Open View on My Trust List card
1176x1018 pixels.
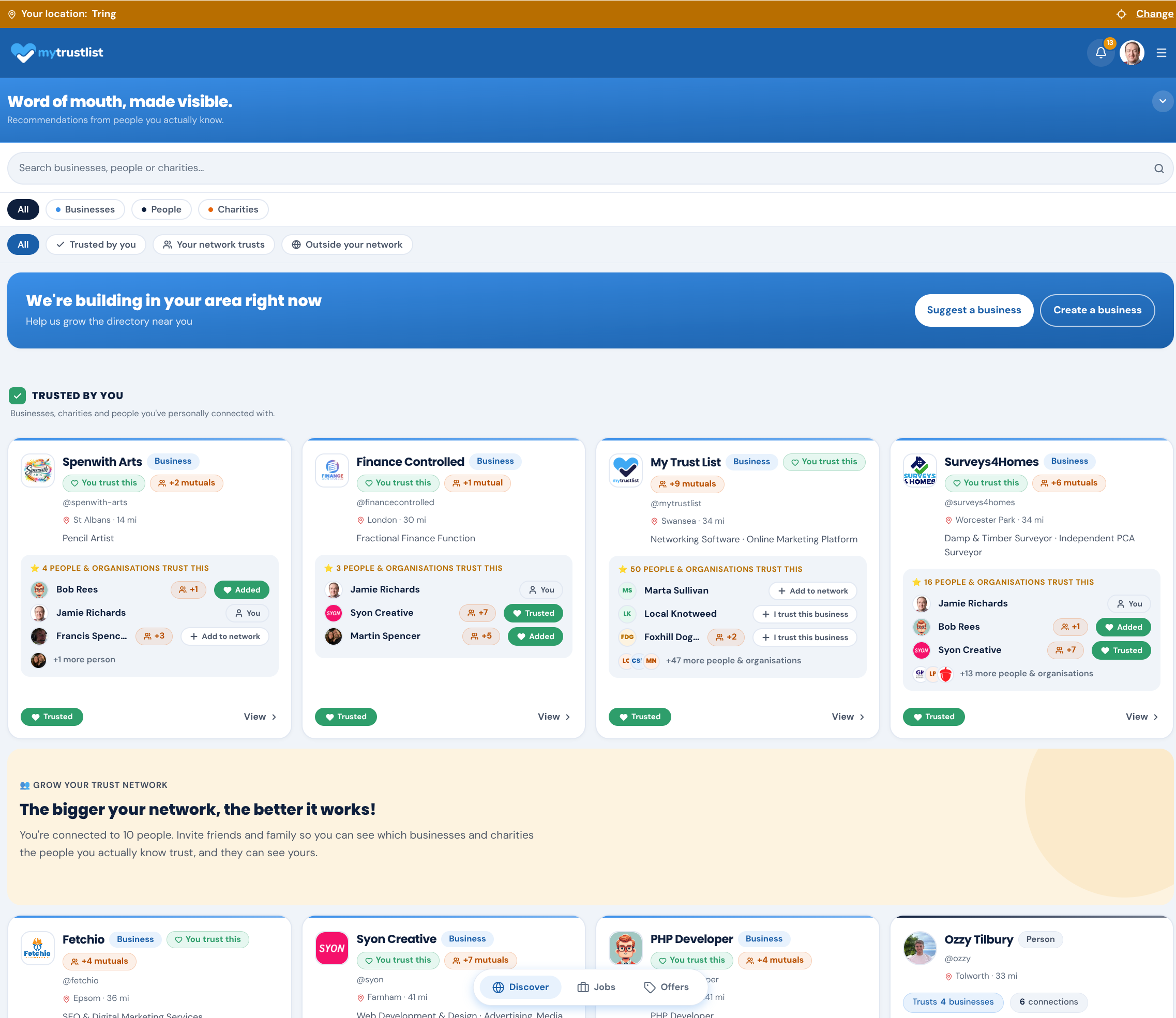coord(848,717)
